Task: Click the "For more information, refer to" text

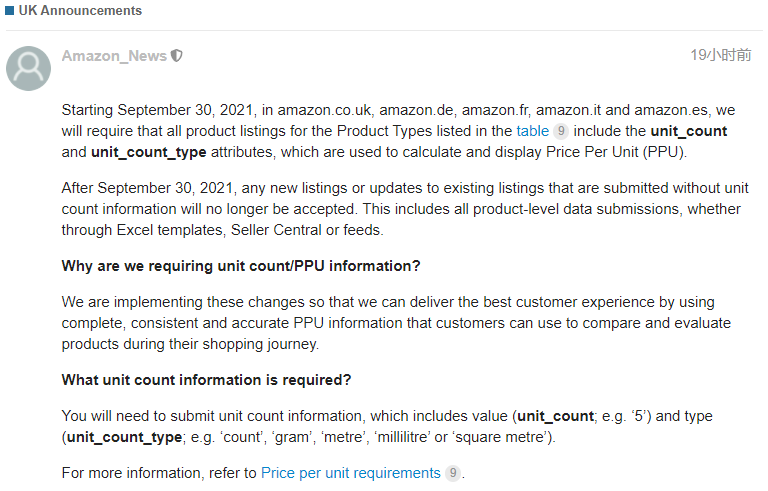Action: tap(159, 473)
